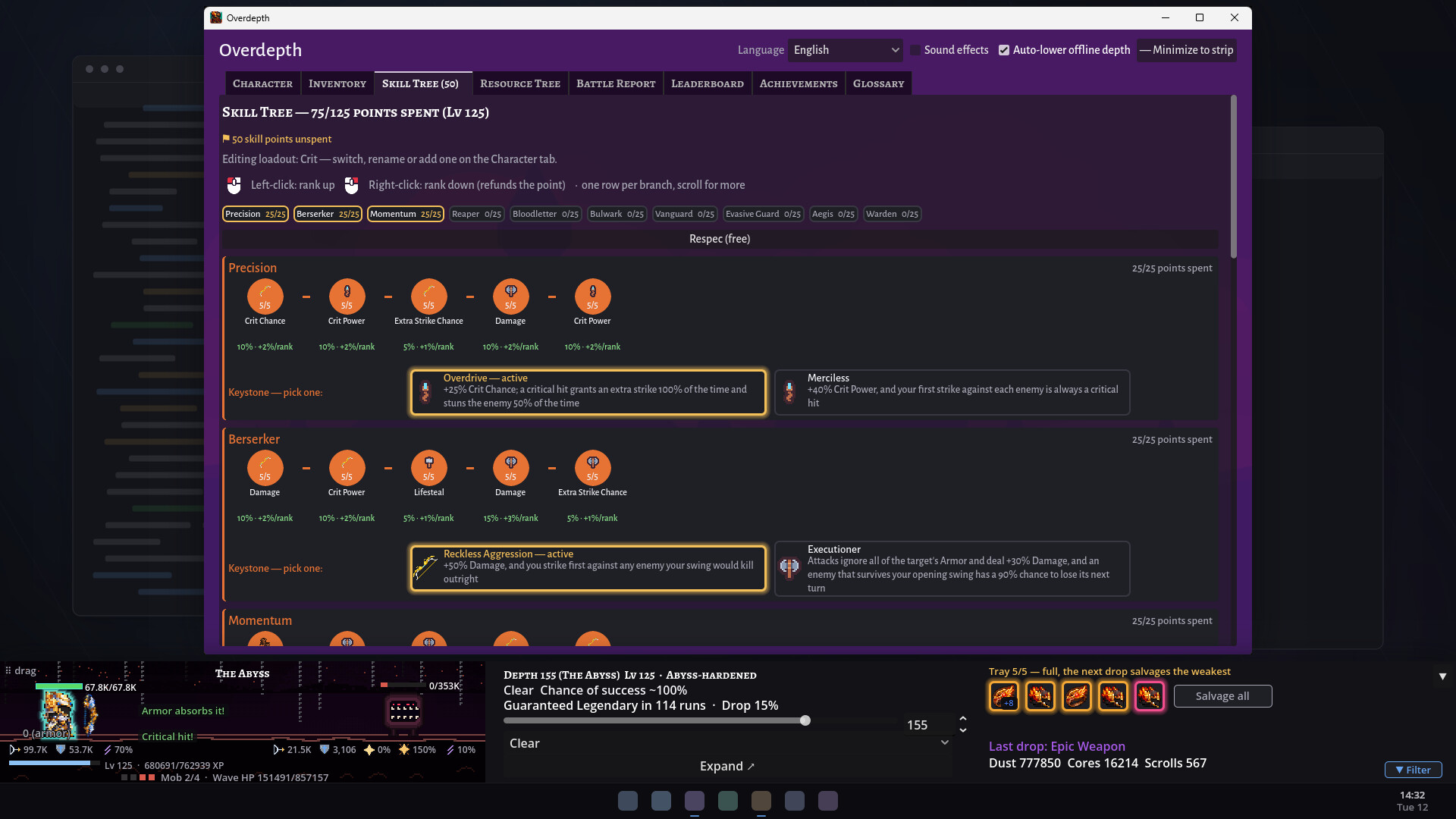Screen dimensions: 1456x819
Task: Select the pink-bordered item in loot tray
Action: coord(1149,696)
